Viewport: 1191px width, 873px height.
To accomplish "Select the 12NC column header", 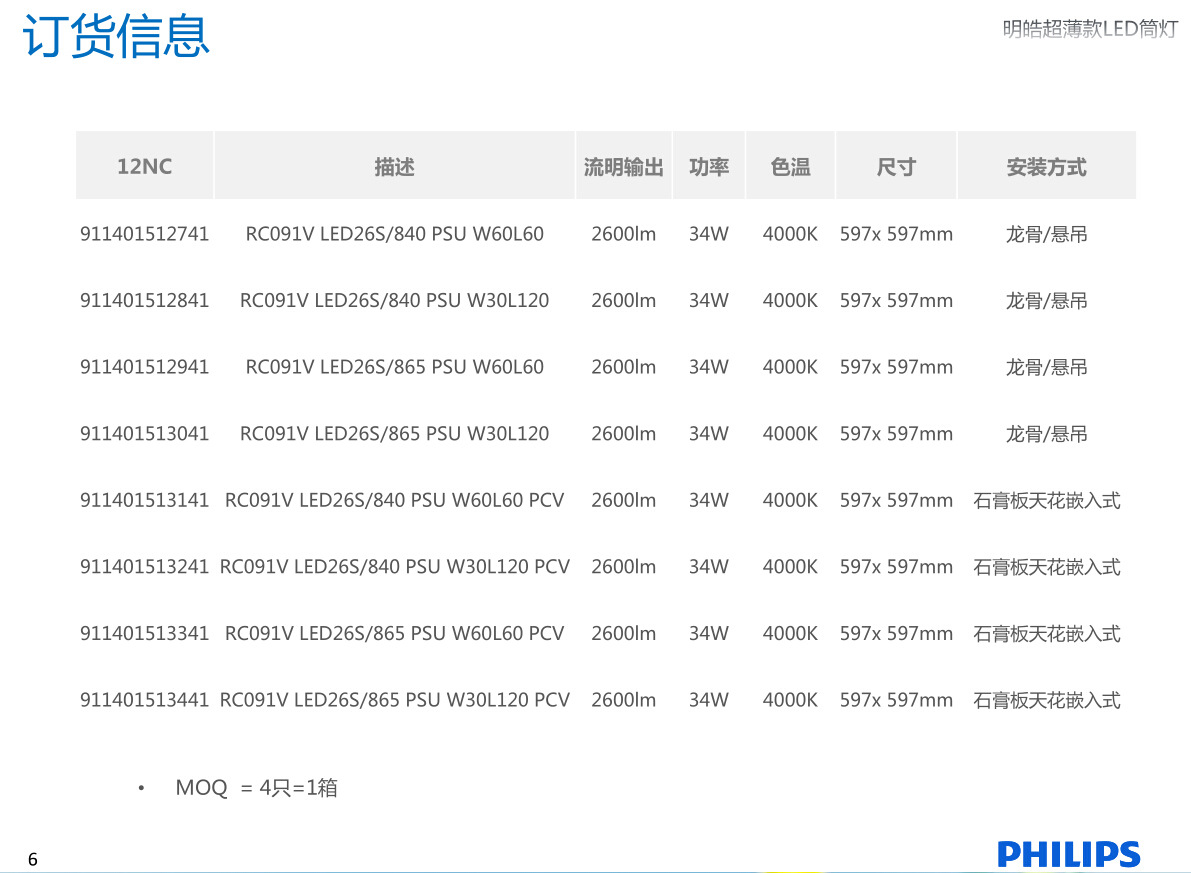I will [x=144, y=166].
